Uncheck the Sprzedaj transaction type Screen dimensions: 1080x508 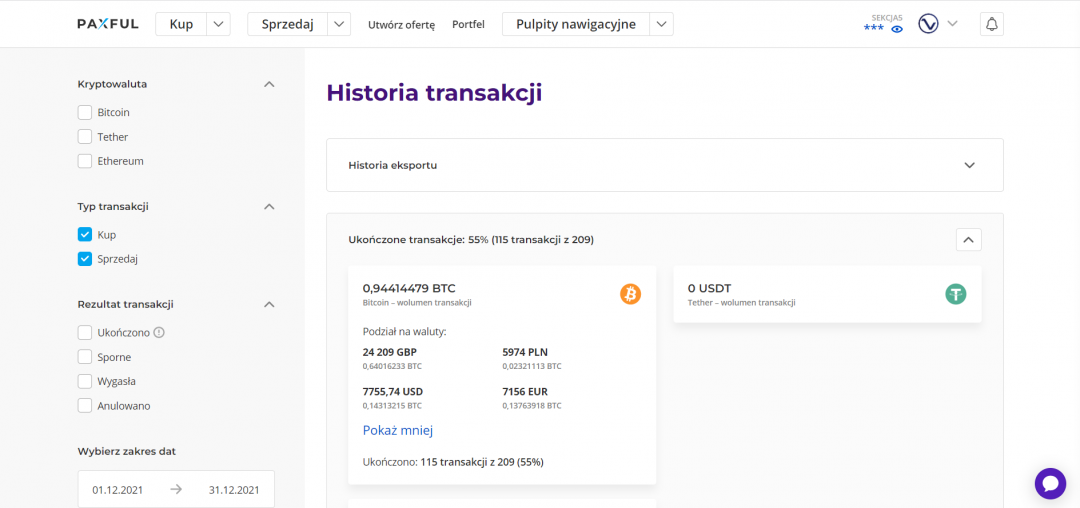[85, 259]
